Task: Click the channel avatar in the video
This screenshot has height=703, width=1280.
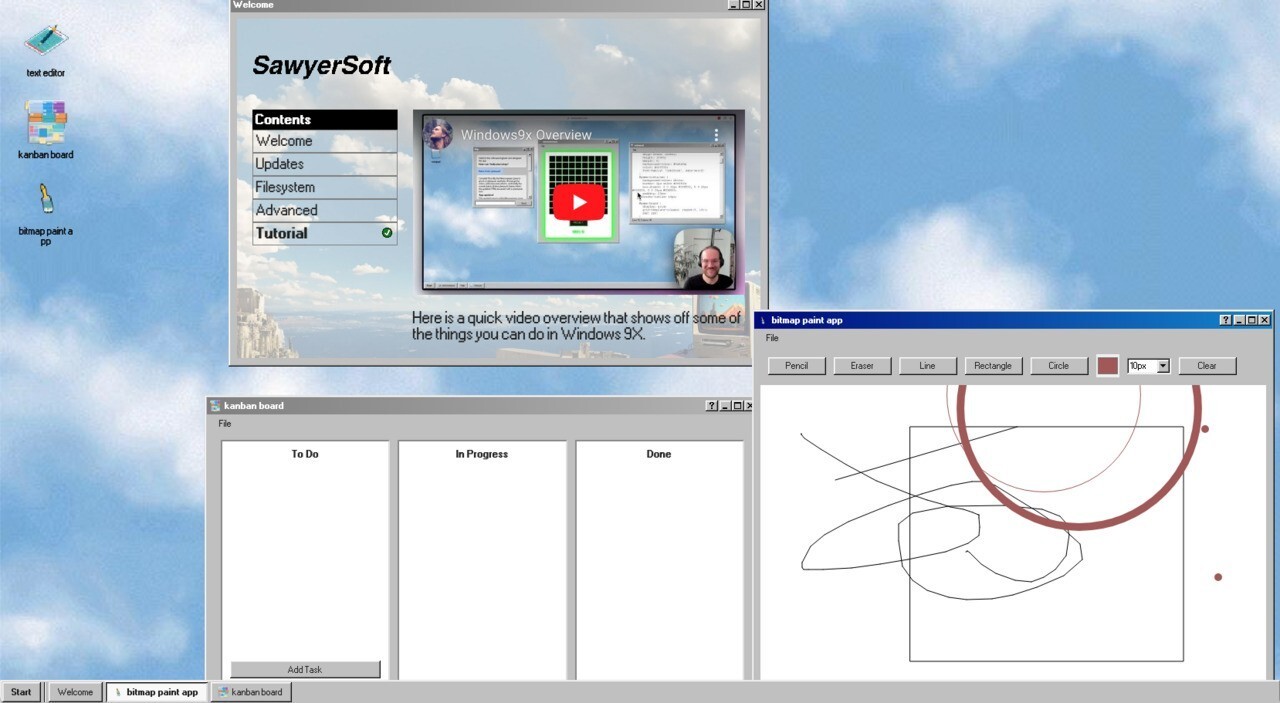Action: 438,135
